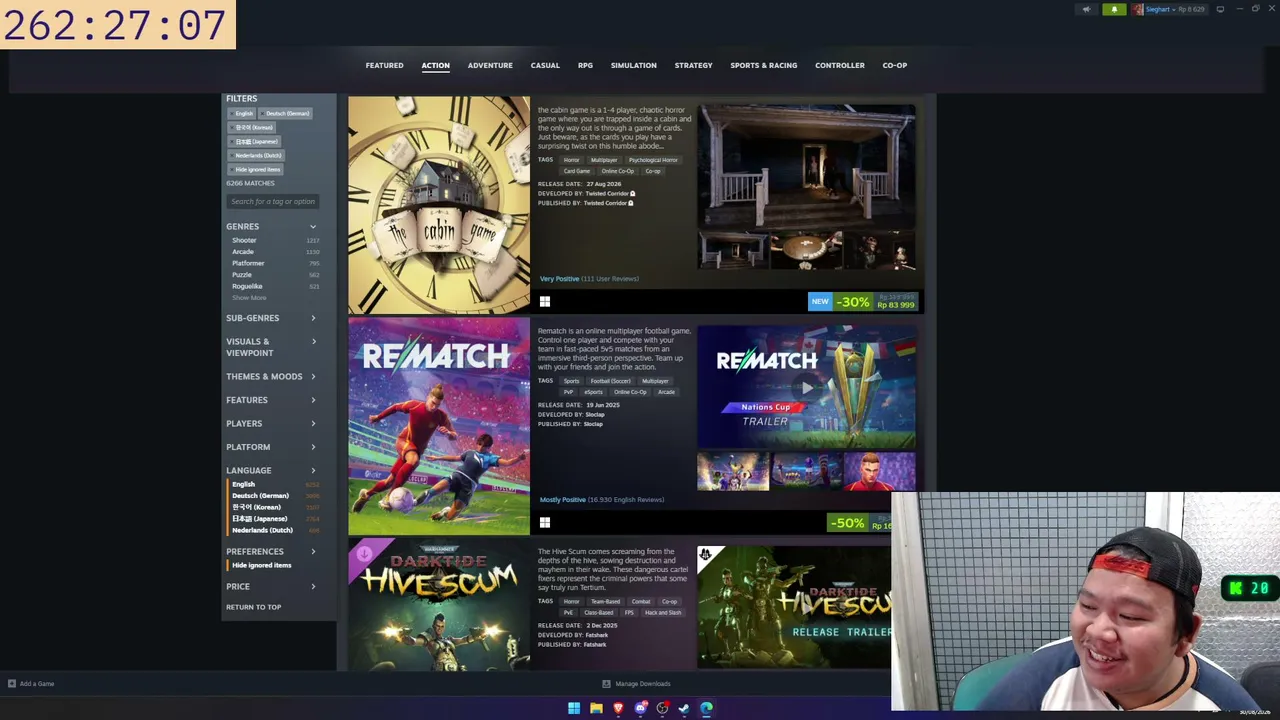Open the Rematch game cover art

pyautogui.click(x=439, y=426)
